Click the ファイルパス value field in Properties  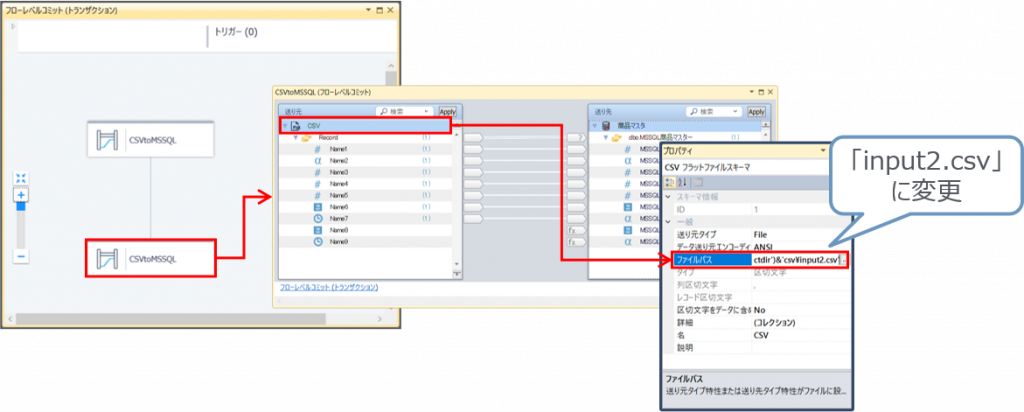point(794,260)
